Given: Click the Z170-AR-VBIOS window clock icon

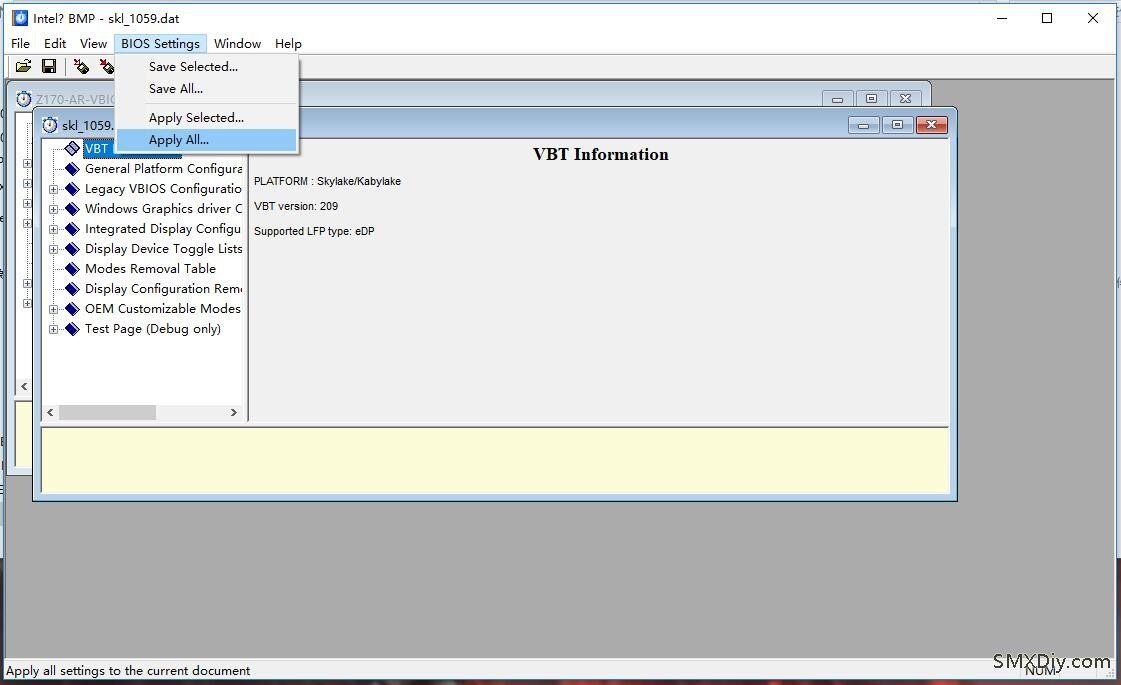Looking at the screenshot, I should [x=24, y=99].
